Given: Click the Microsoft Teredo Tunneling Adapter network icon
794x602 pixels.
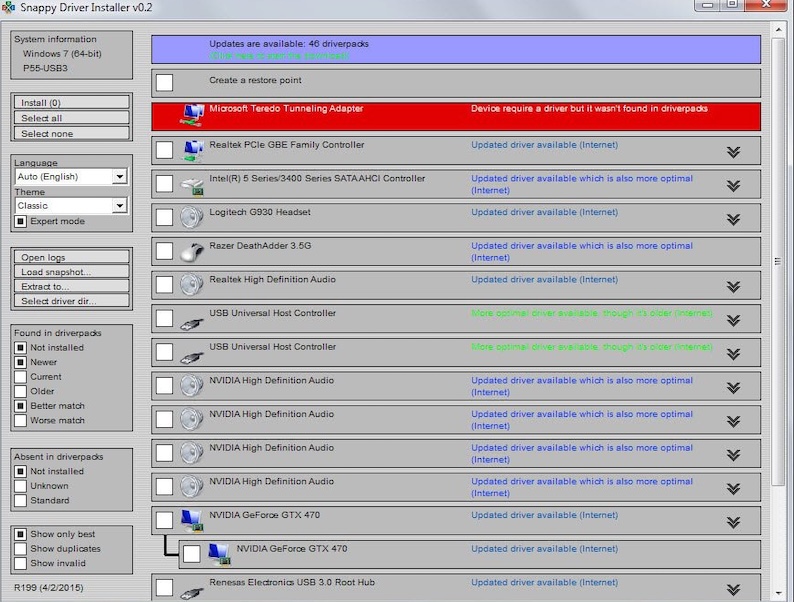Looking at the screenshot, I should (x=191, y=116).
